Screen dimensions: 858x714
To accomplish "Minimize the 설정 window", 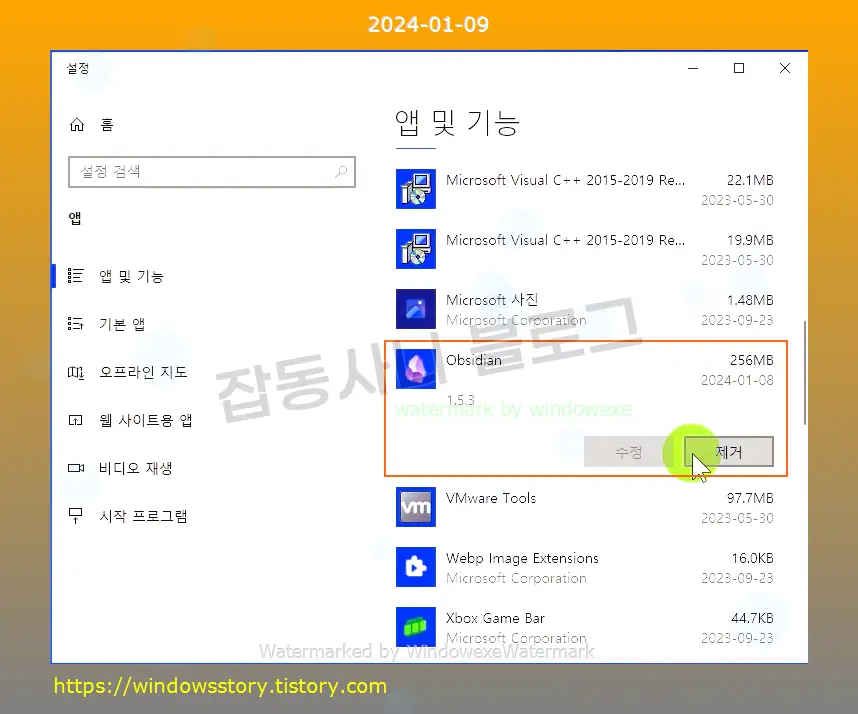I will click(x=693, y=68).
